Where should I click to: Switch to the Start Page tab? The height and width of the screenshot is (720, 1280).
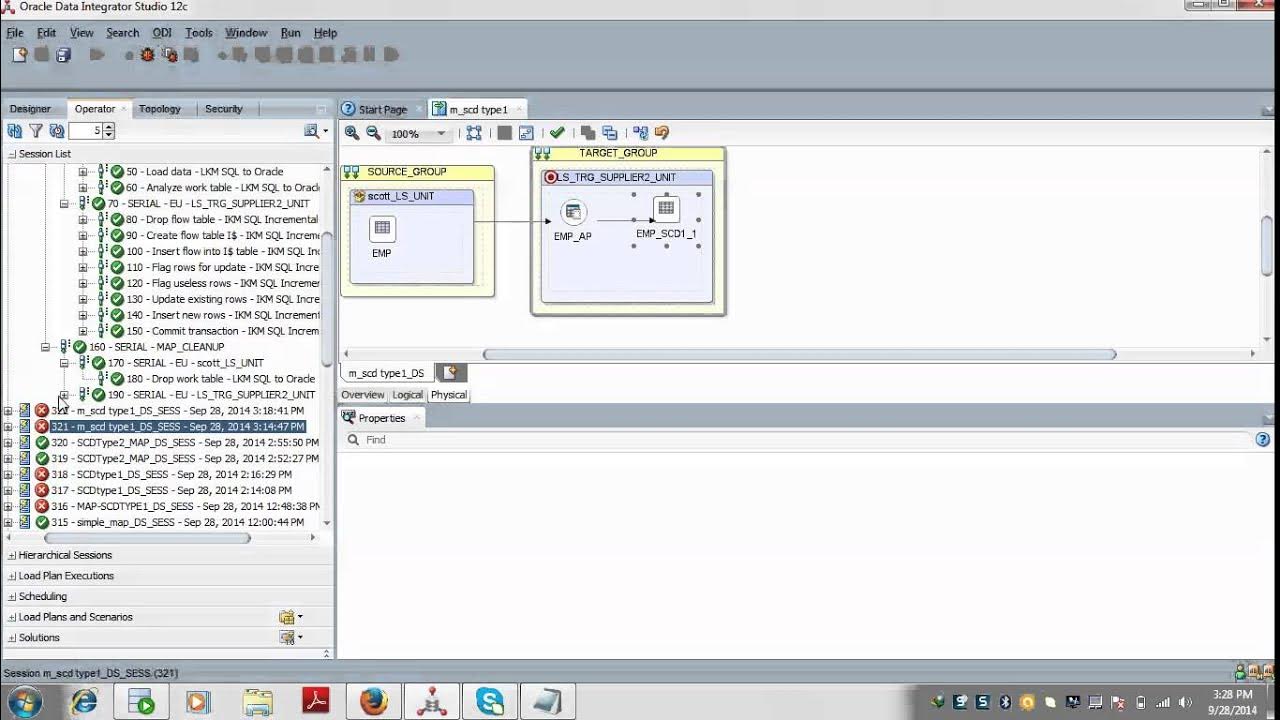pos(382,109)
